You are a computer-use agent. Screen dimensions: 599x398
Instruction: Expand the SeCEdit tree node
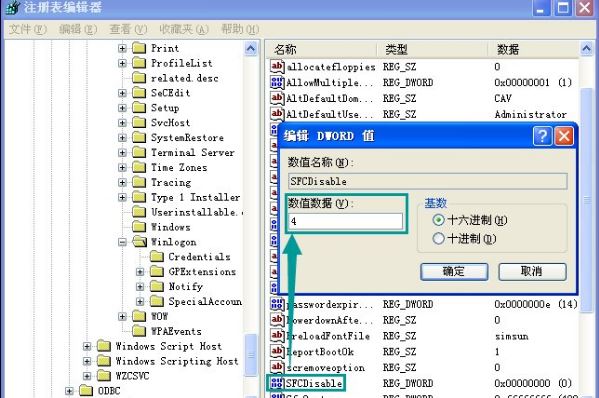[122, 93]
